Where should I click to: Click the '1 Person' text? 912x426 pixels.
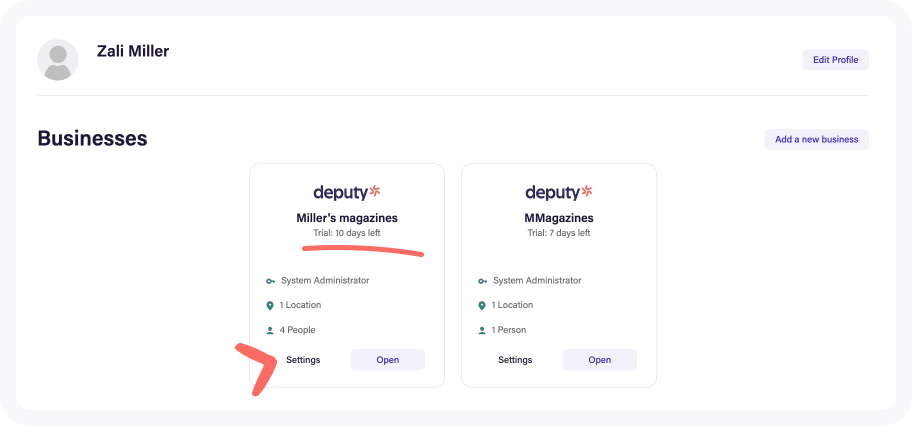point(509,330)
